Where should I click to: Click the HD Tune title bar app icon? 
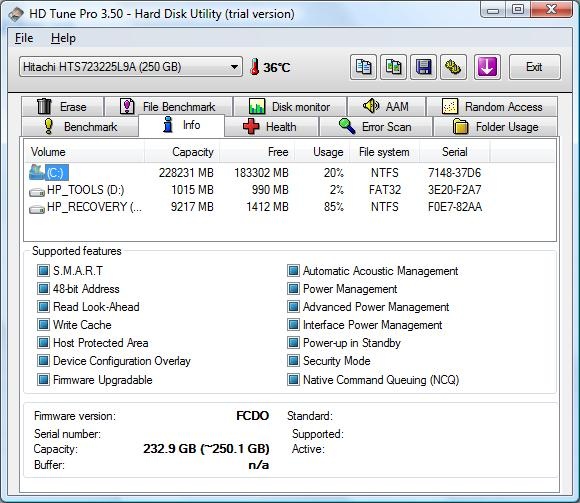(x=17, y=14)
